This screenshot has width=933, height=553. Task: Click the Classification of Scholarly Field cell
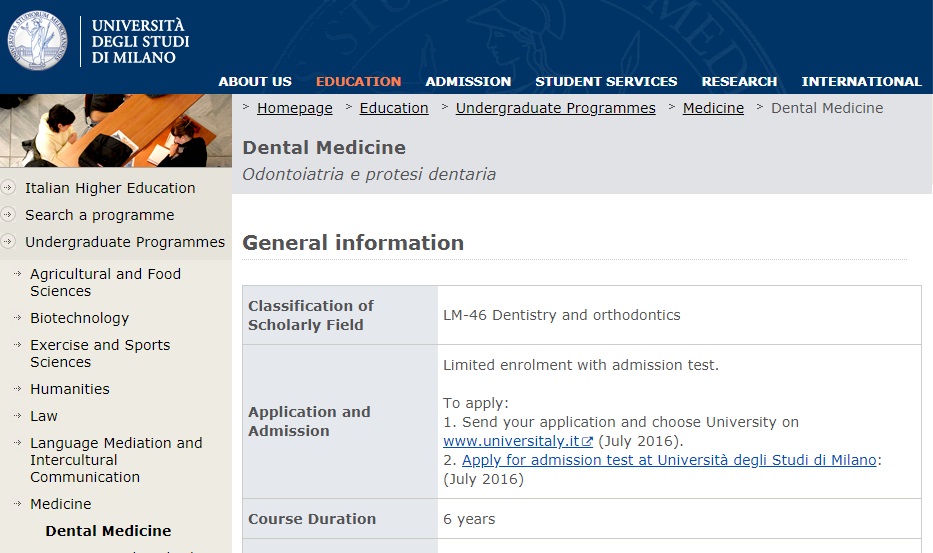tap(340, 315)
